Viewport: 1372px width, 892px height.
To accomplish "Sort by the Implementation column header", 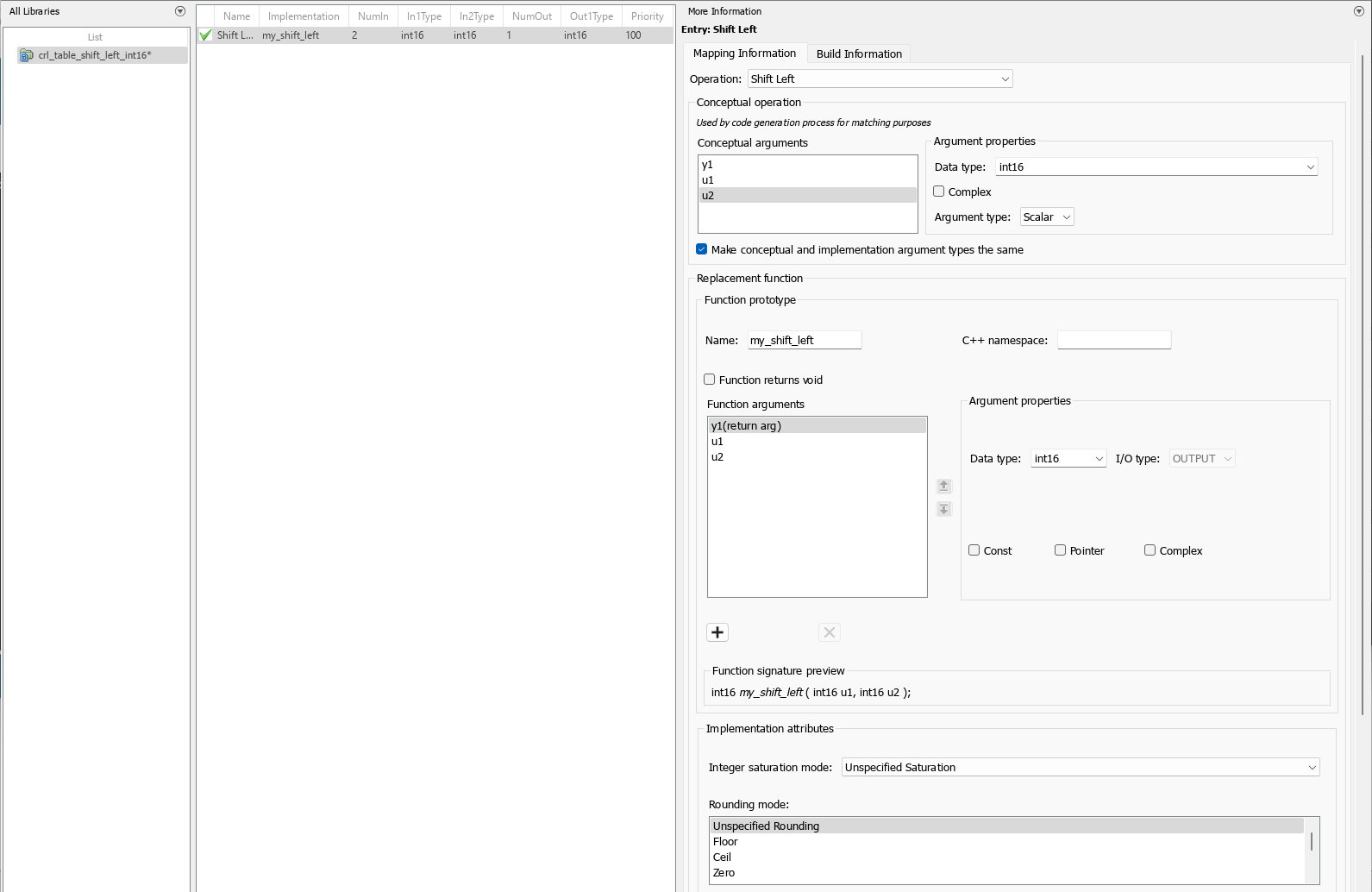I will (x=304, y=16).
